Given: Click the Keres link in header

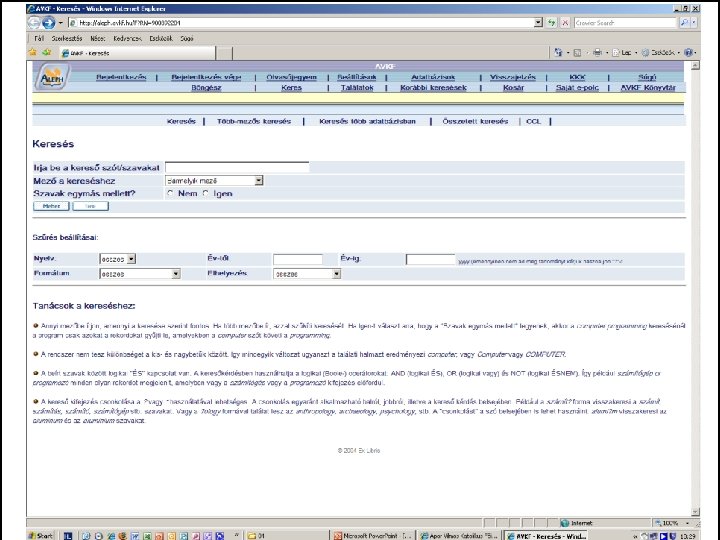Looking at the screenshot, I should pyautogui.click(x=292, y=87).
